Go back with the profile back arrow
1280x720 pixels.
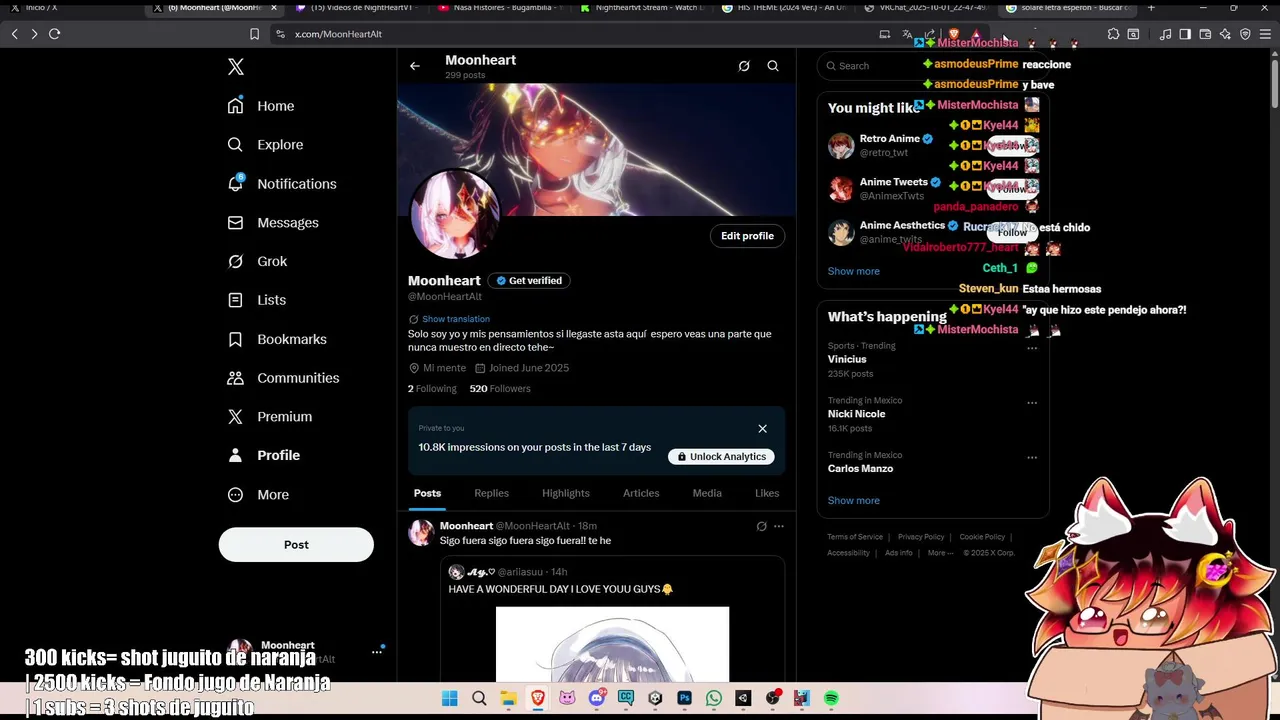pyautogui.click(x=415, y=66)
